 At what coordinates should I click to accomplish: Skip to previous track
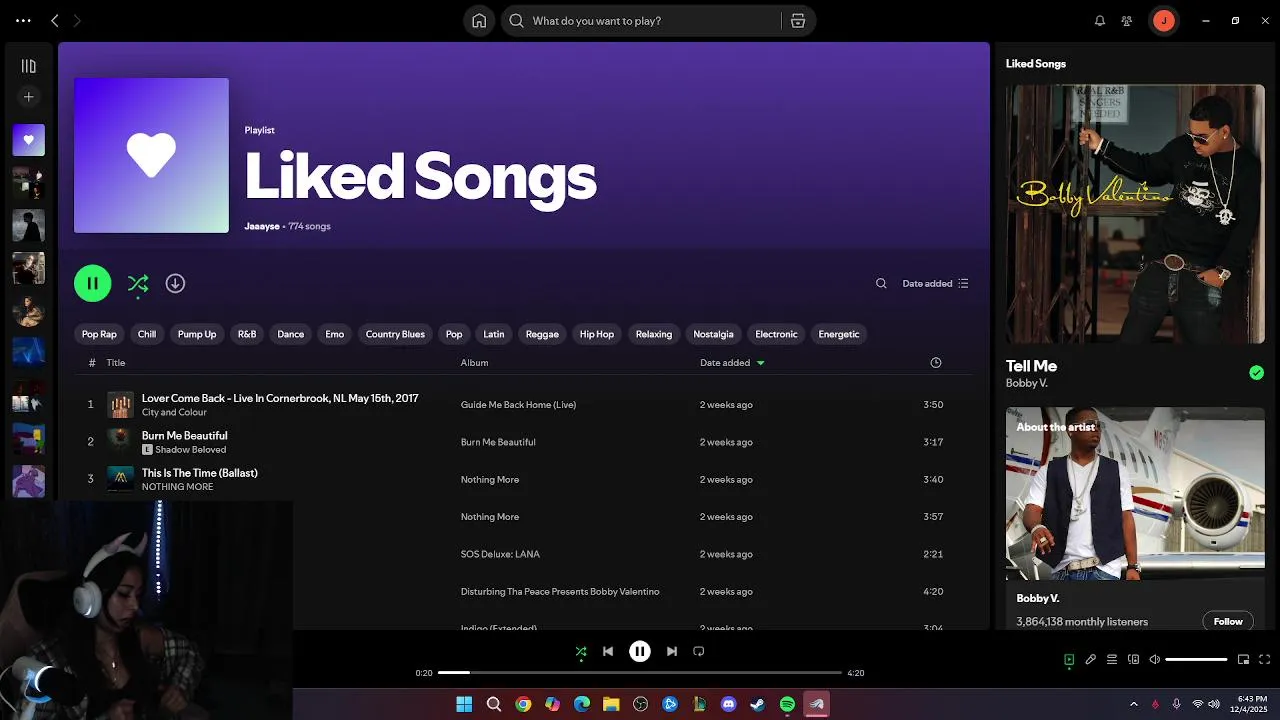pyautogui.click(x=608, y=652)
